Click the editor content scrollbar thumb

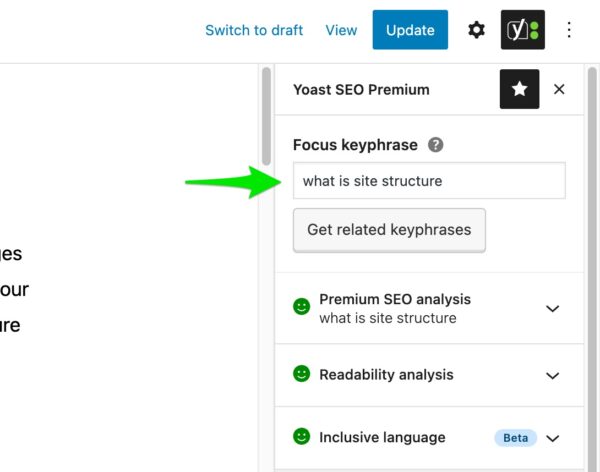pyautogui.click(x=267, y=116)
